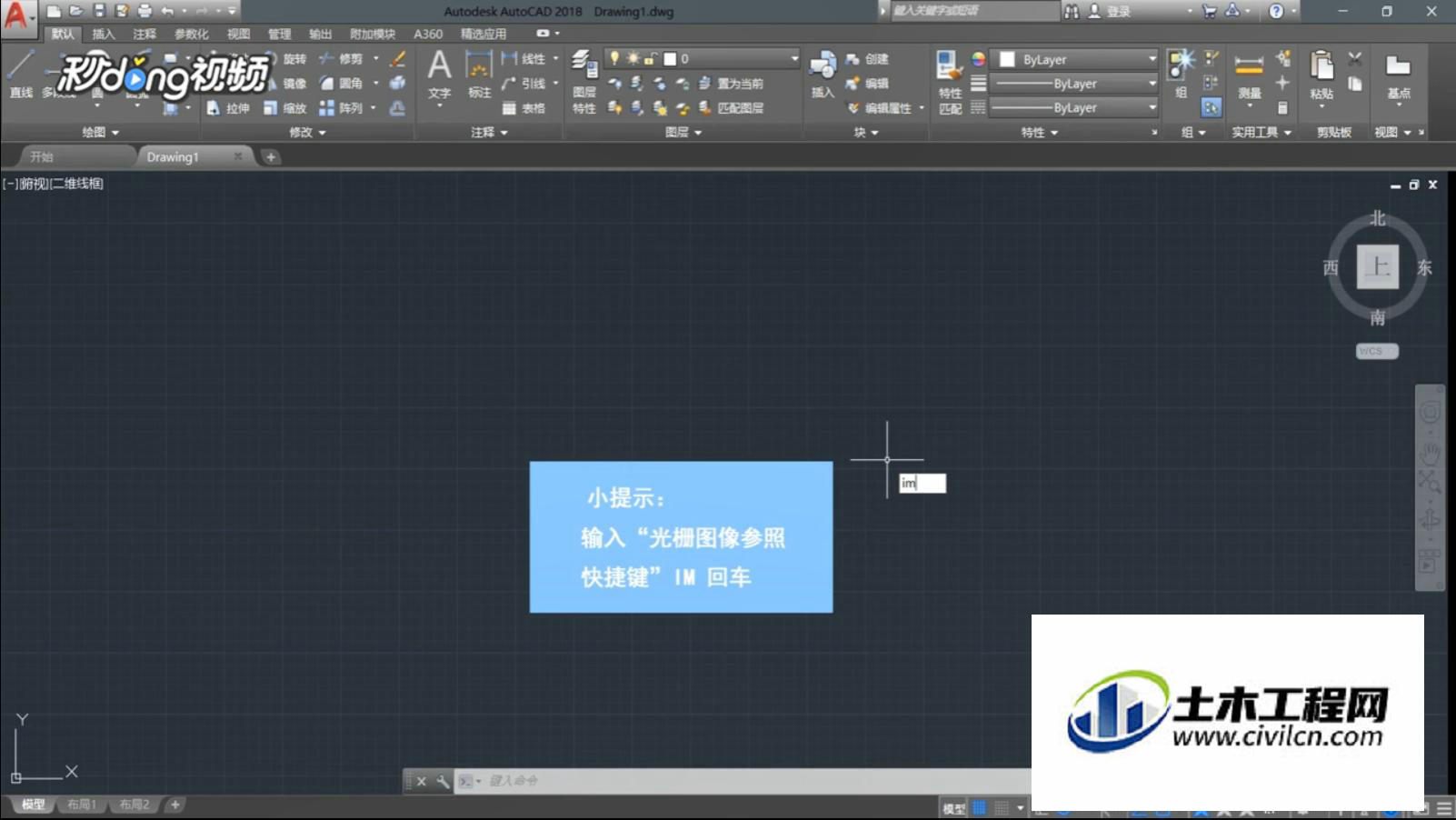Click the Sign In (登录) button
The width and height of the screenshot is (1456, 820).
(x=1109, y=11)
